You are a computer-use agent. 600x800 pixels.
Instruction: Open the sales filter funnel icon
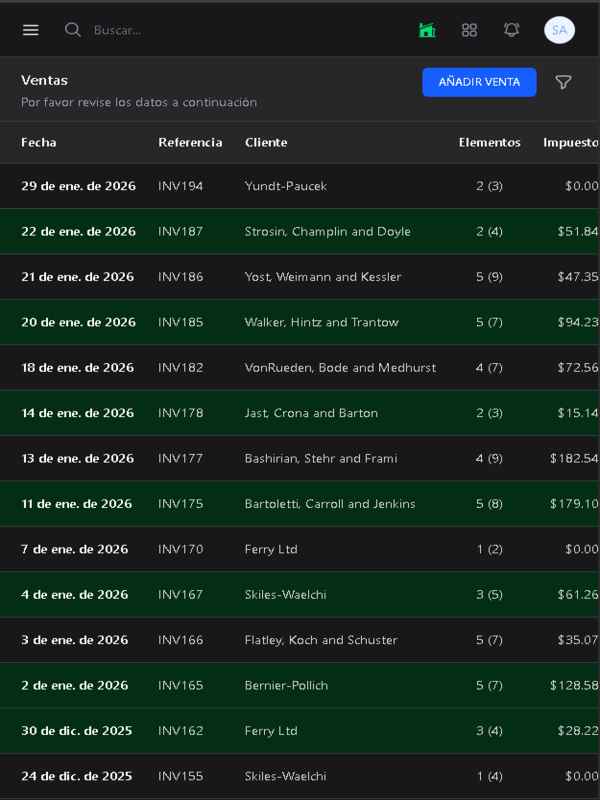[x=564, y=82]
